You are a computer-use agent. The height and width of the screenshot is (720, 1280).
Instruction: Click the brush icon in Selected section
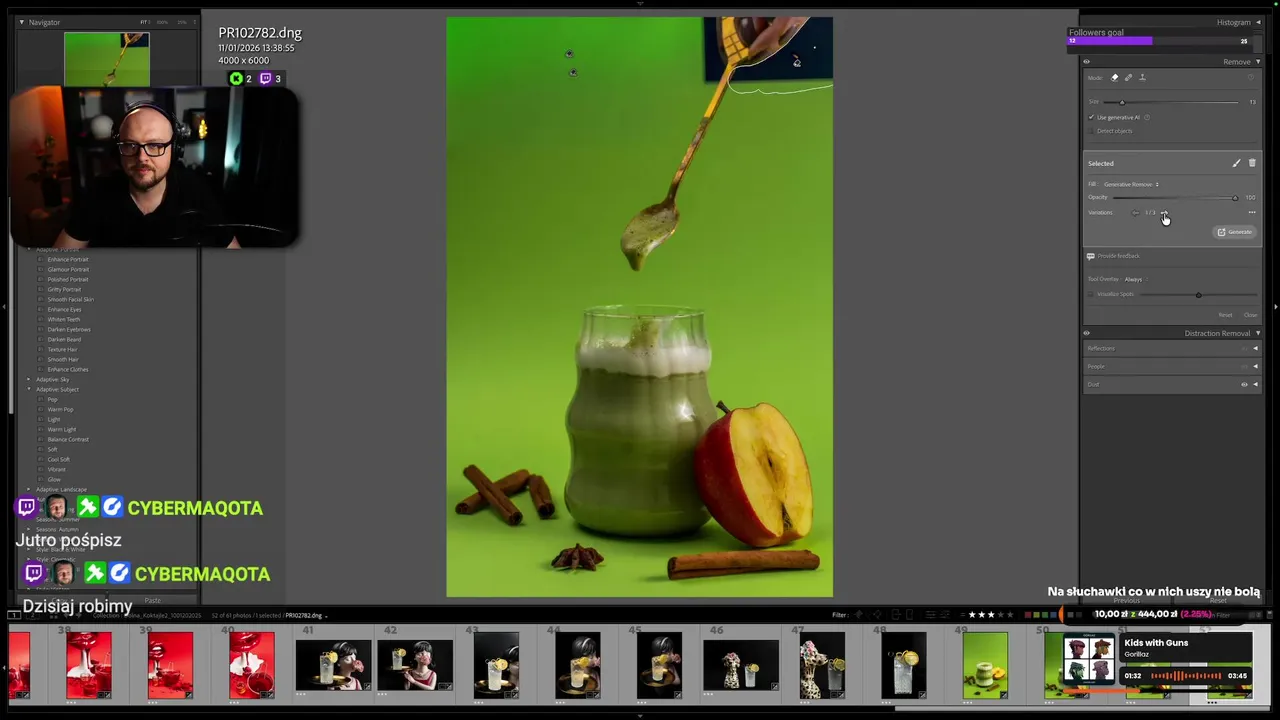1236,163
